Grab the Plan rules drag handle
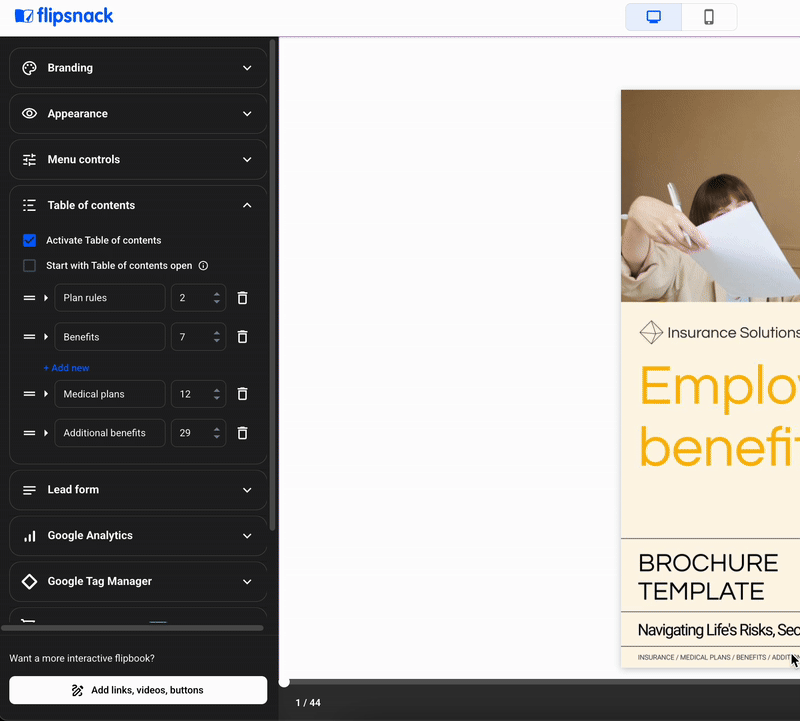This screenshot has width=800, height=721. [x=30, y=297]
